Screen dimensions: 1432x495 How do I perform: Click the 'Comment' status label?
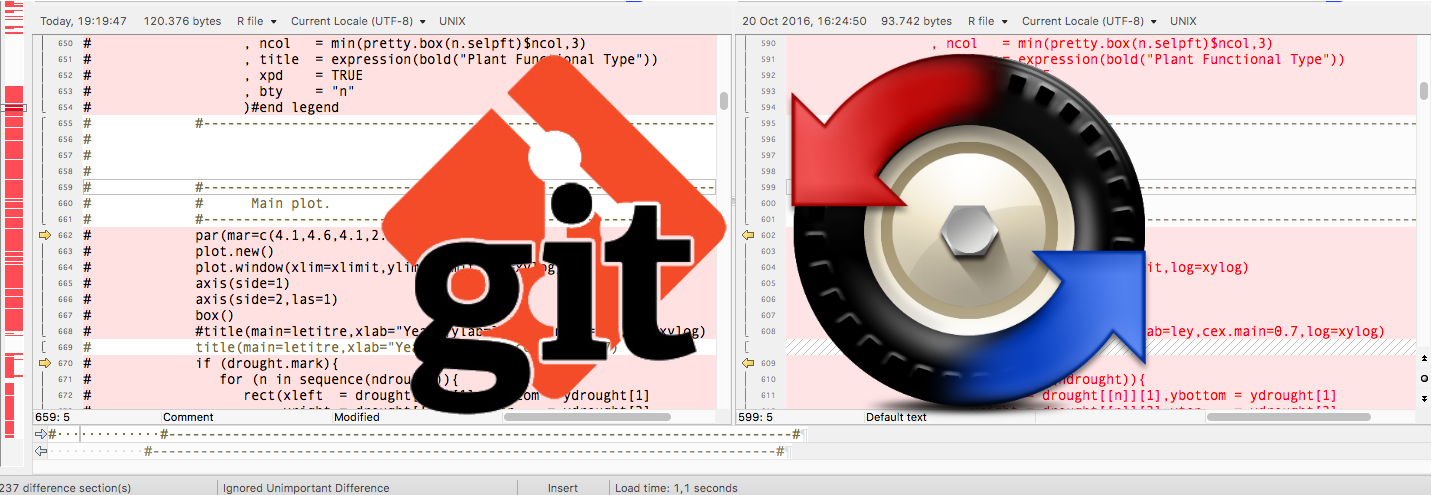188,417
